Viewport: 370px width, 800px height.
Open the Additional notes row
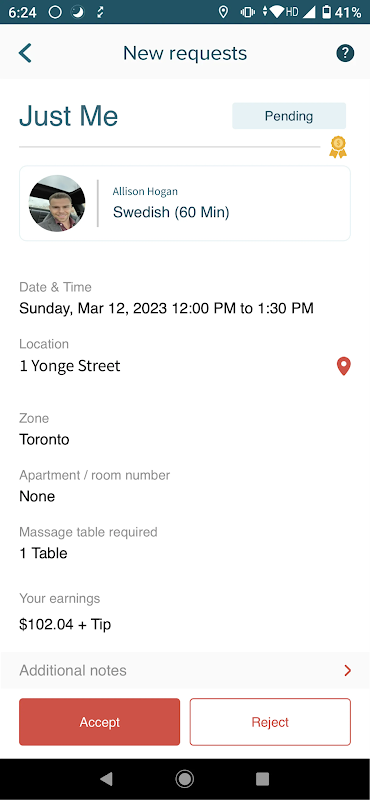pos(185,670)
